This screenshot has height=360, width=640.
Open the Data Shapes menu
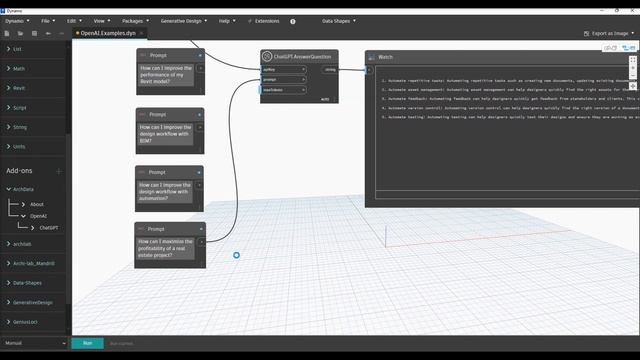tap(339, 21)
